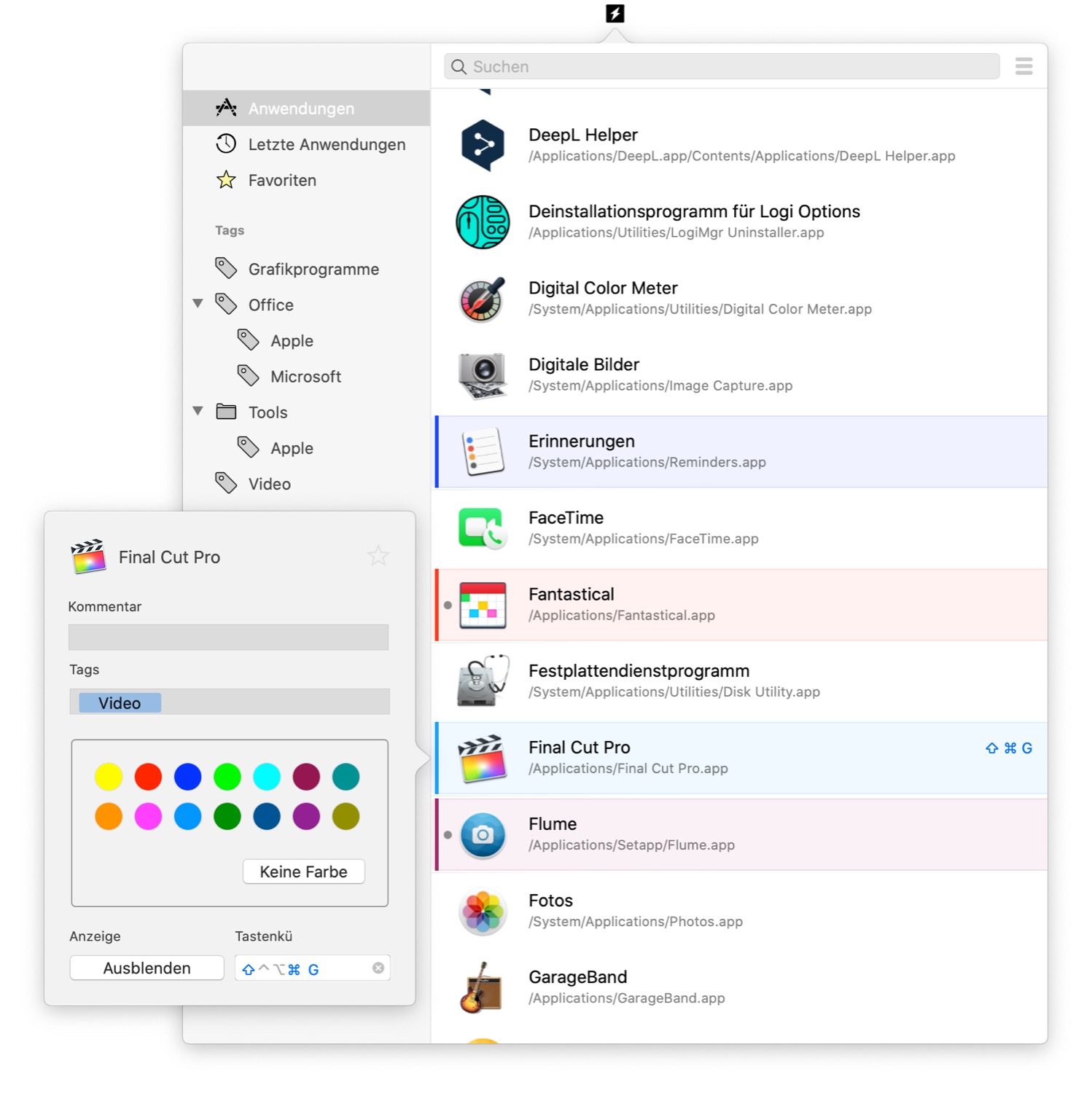
Task: Click the Fotos app icon
Action: click(482, 911)
